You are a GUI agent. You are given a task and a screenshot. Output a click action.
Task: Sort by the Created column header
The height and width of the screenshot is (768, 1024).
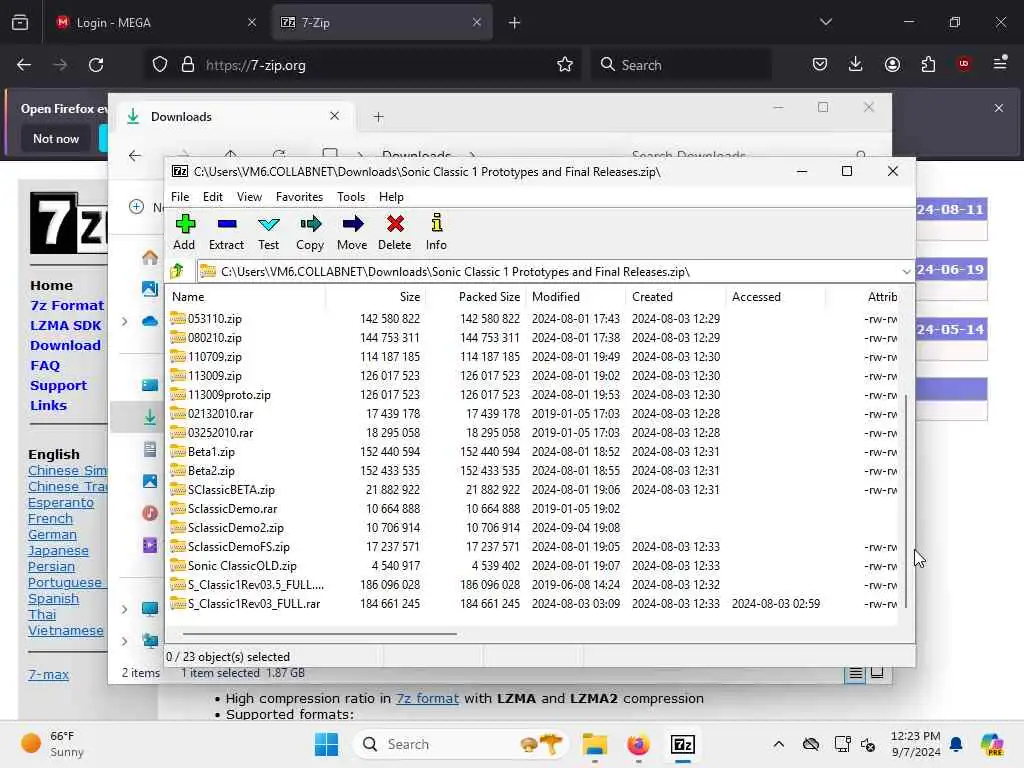(x=676, y=296)
